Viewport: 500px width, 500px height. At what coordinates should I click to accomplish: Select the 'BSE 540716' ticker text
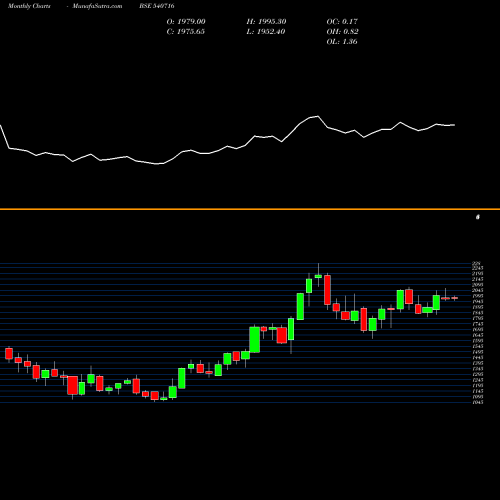157,6
